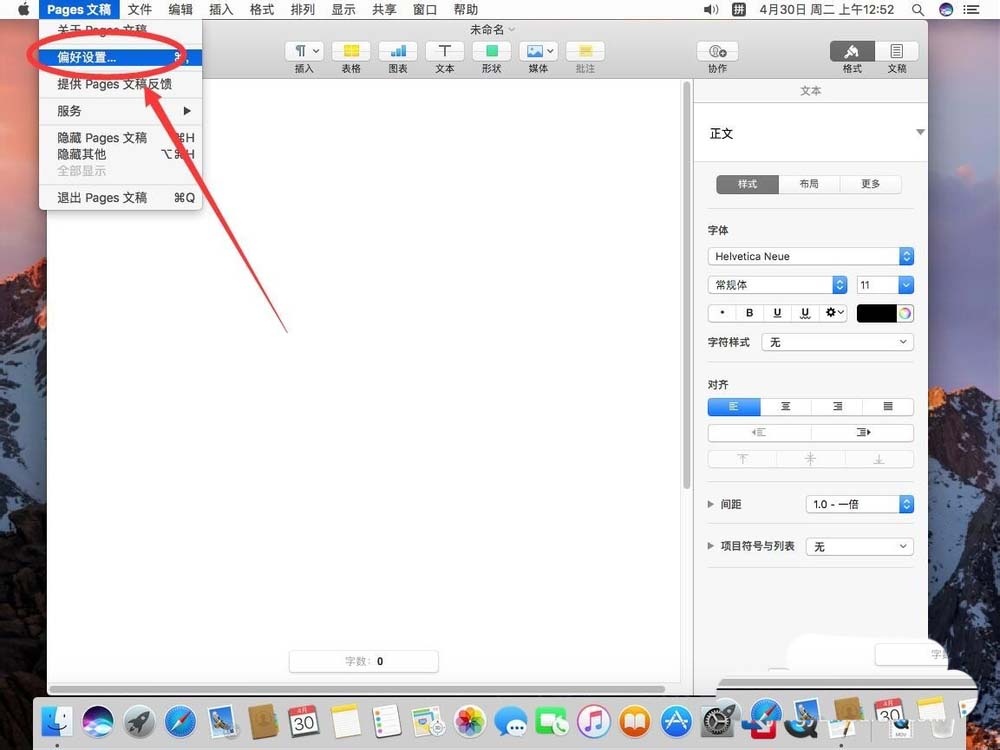Image resolution: width=1000 pixels, height=750 pixels.
Task: Select 偏好设置 in the Pages menu
Action: click(x=87, y=58)
